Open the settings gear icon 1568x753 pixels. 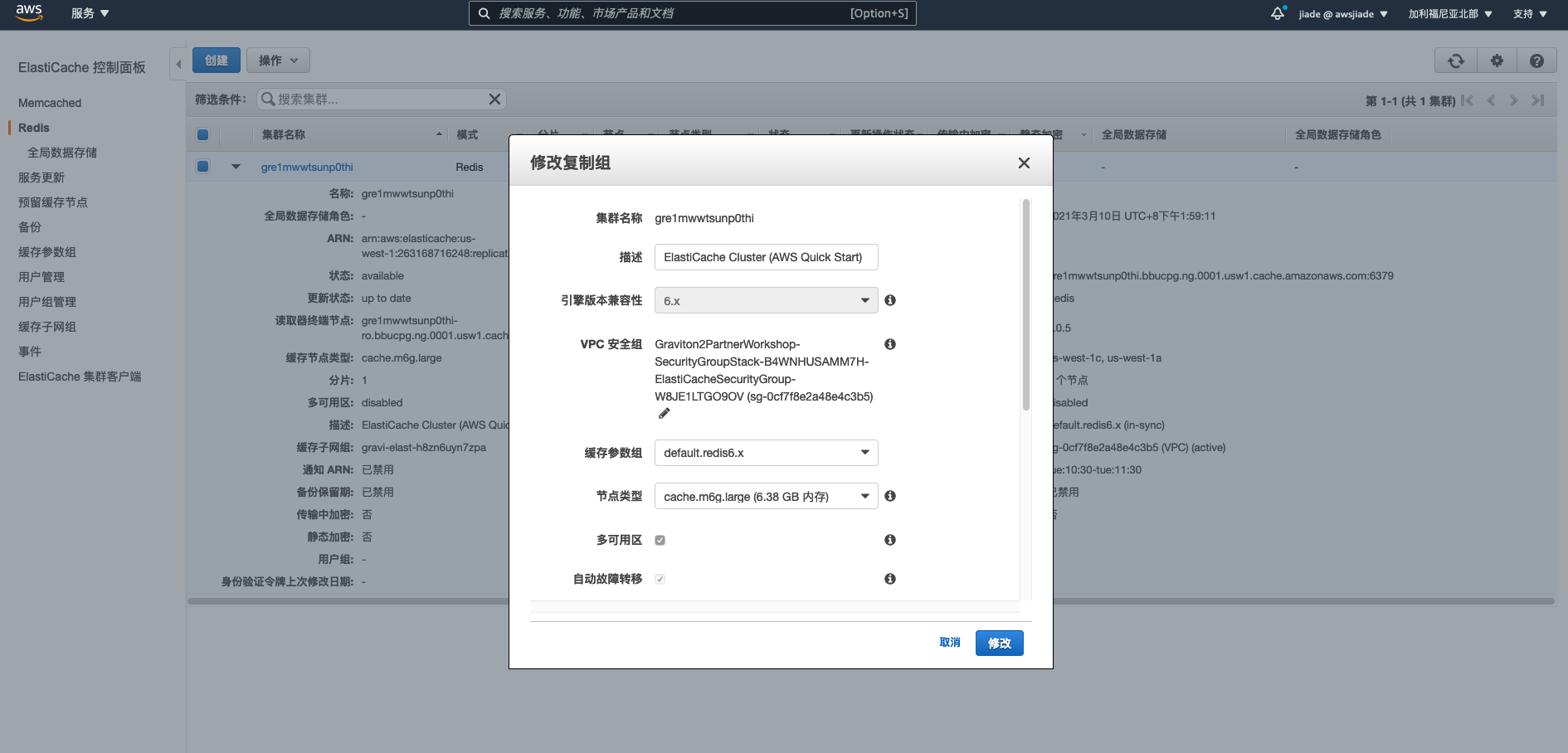click(x=1497, y=61)
